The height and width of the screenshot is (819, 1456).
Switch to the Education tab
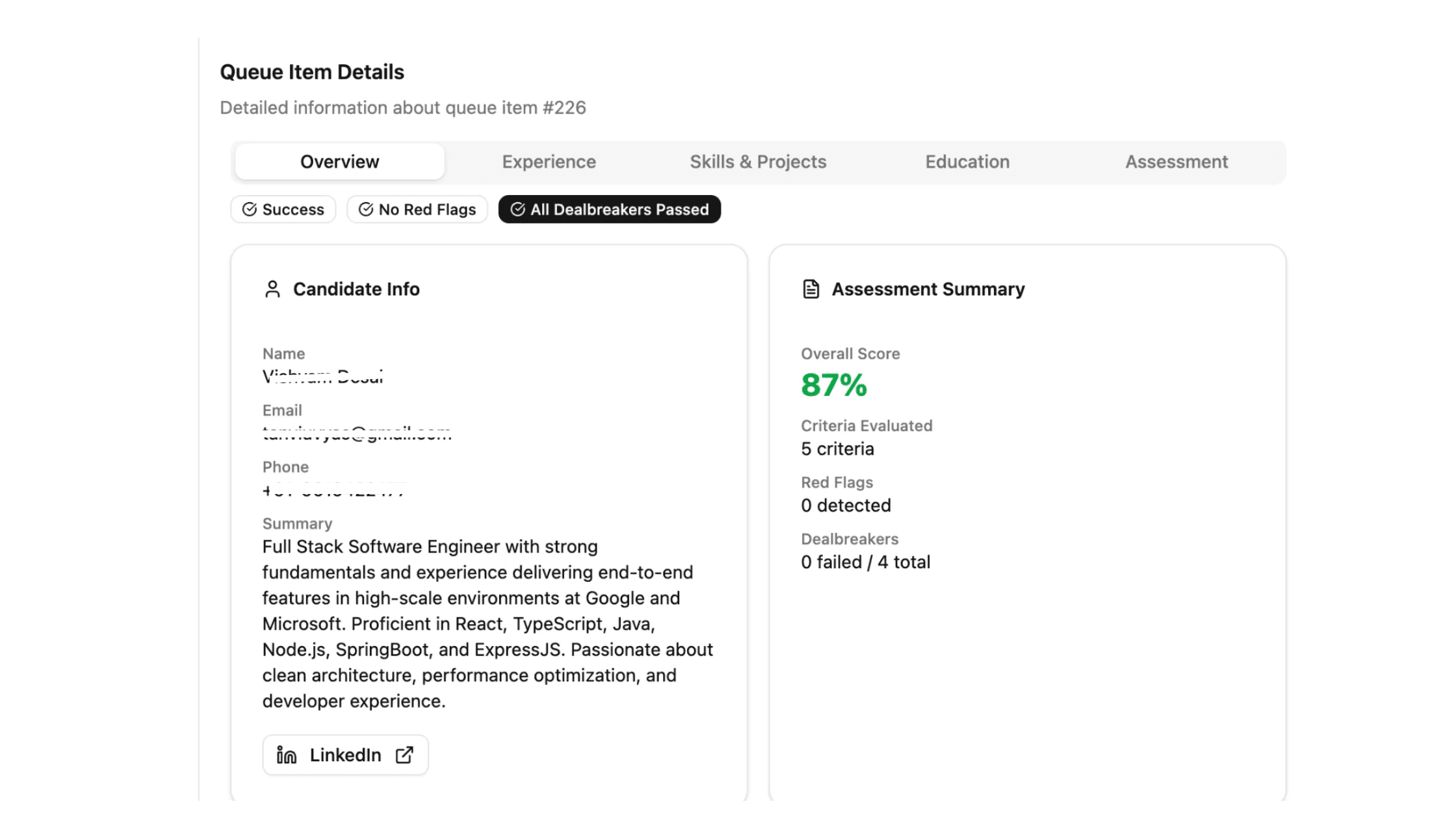tap(967, 162)
